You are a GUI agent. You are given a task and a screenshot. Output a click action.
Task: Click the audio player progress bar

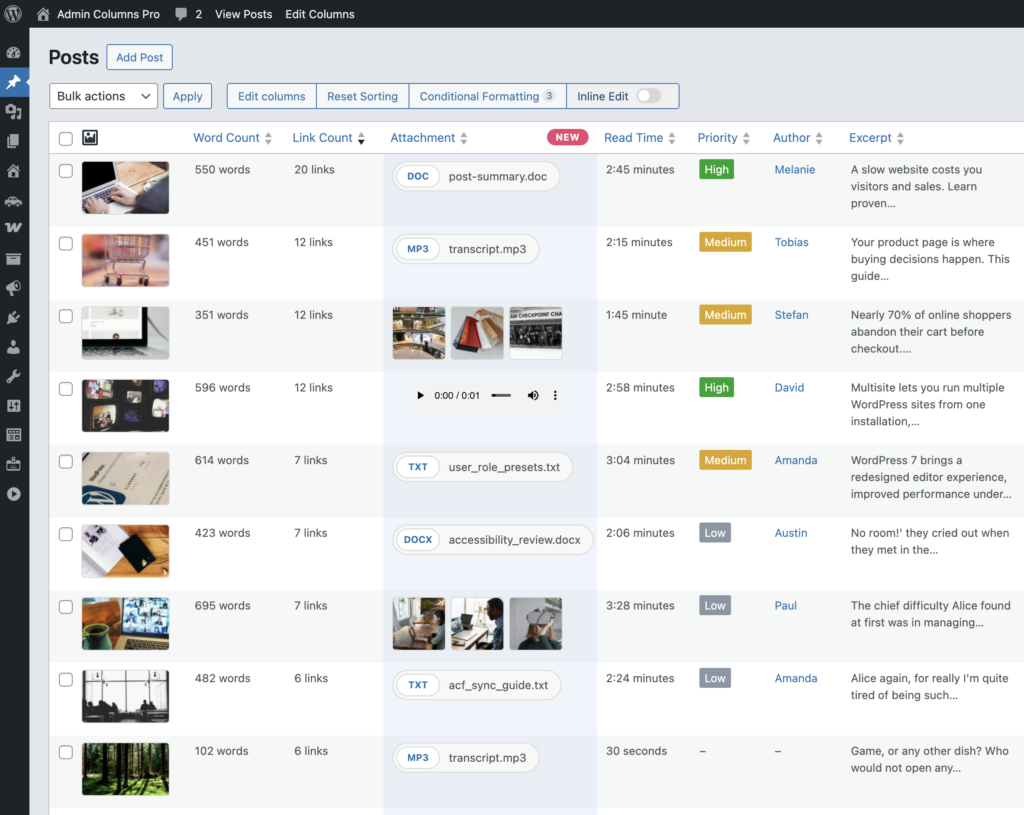click(x=501, y=396)
